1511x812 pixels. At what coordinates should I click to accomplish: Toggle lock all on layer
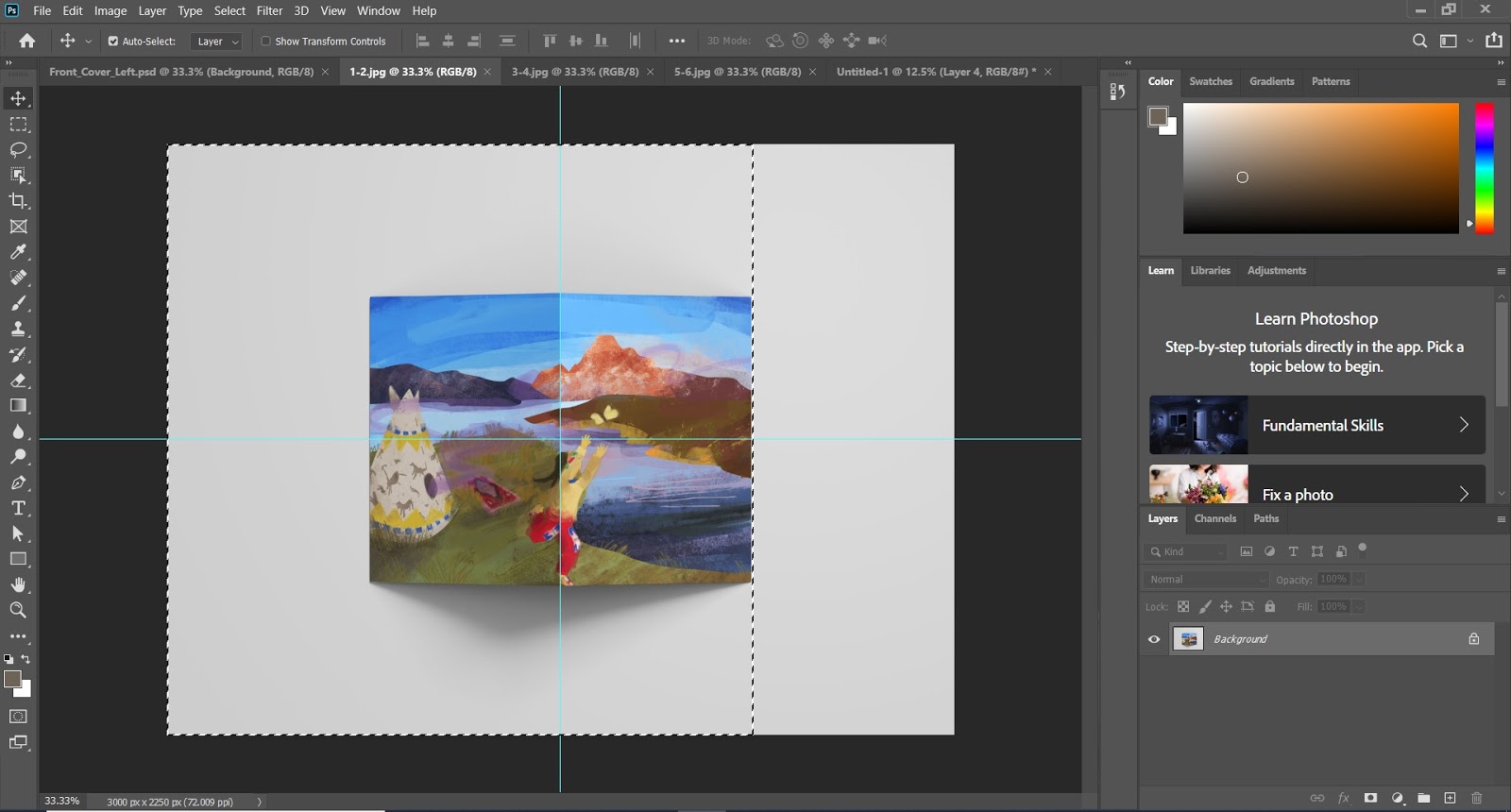1270,607
